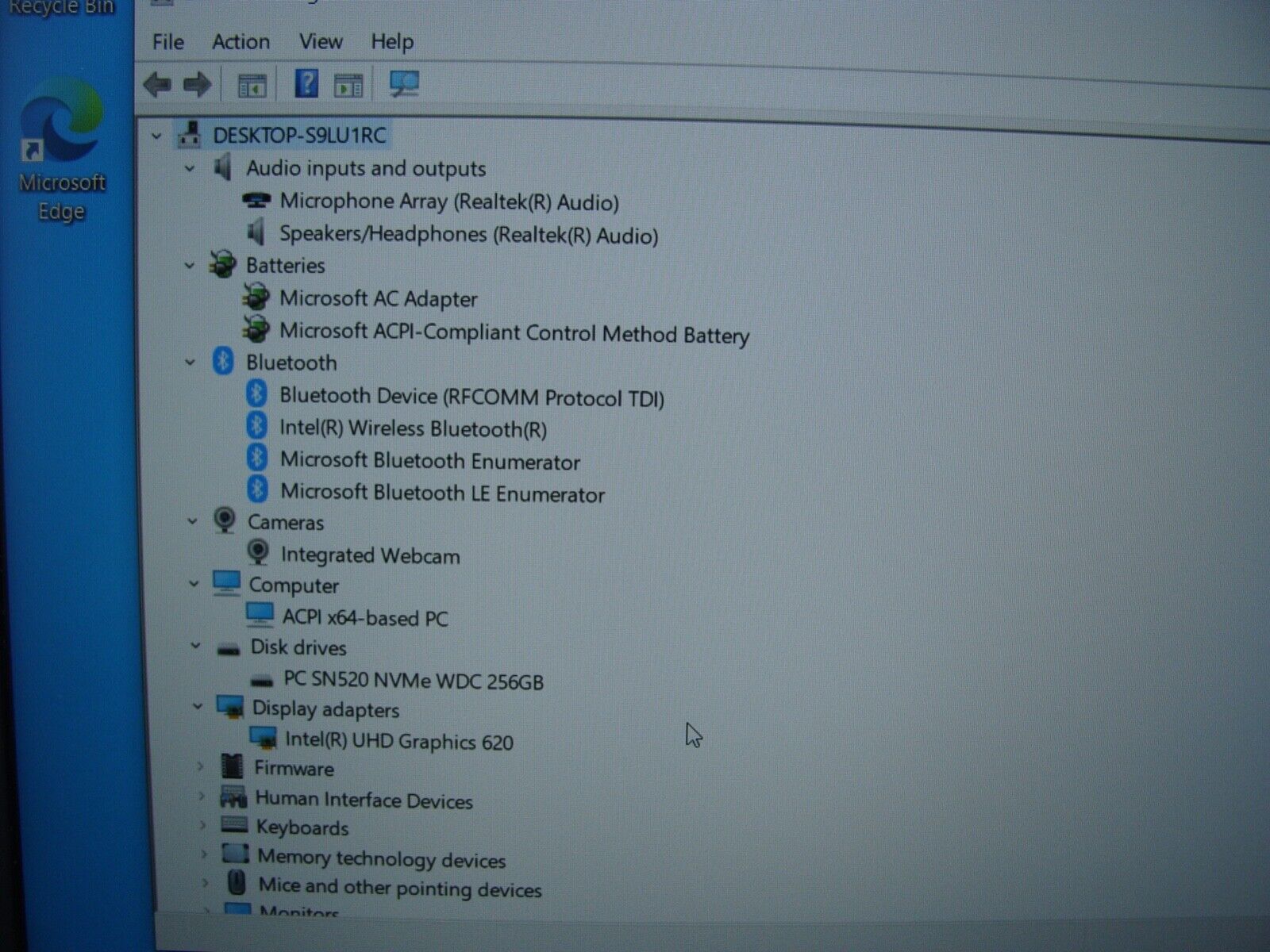1270x952 pixels.
Task: Collapse the Batteries category
Action: point(190,266)
